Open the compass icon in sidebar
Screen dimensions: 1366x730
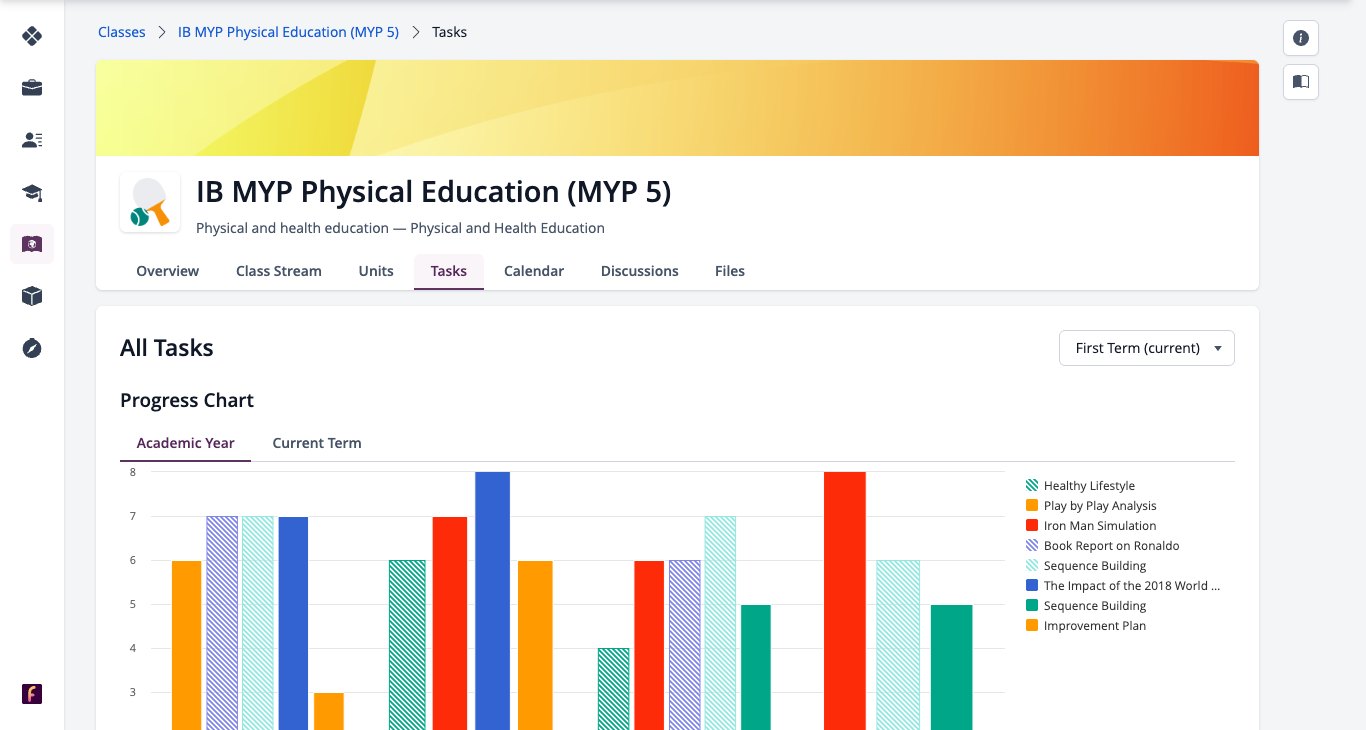point(32,348)
